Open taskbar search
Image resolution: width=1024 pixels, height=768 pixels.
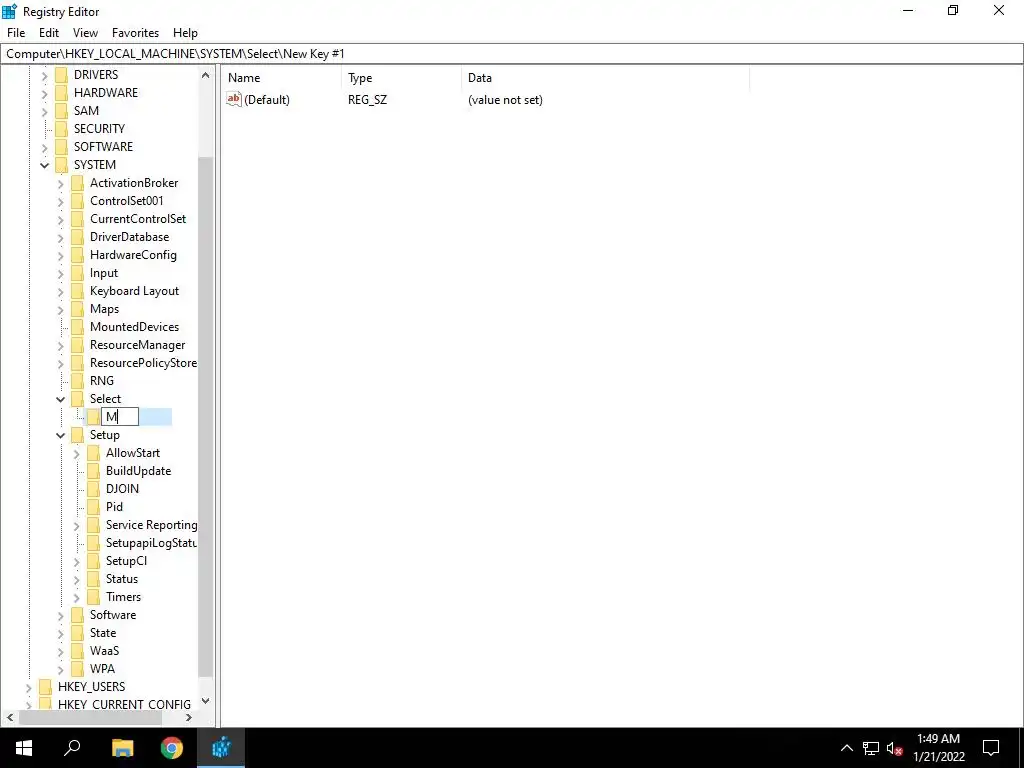click(72, 748)
